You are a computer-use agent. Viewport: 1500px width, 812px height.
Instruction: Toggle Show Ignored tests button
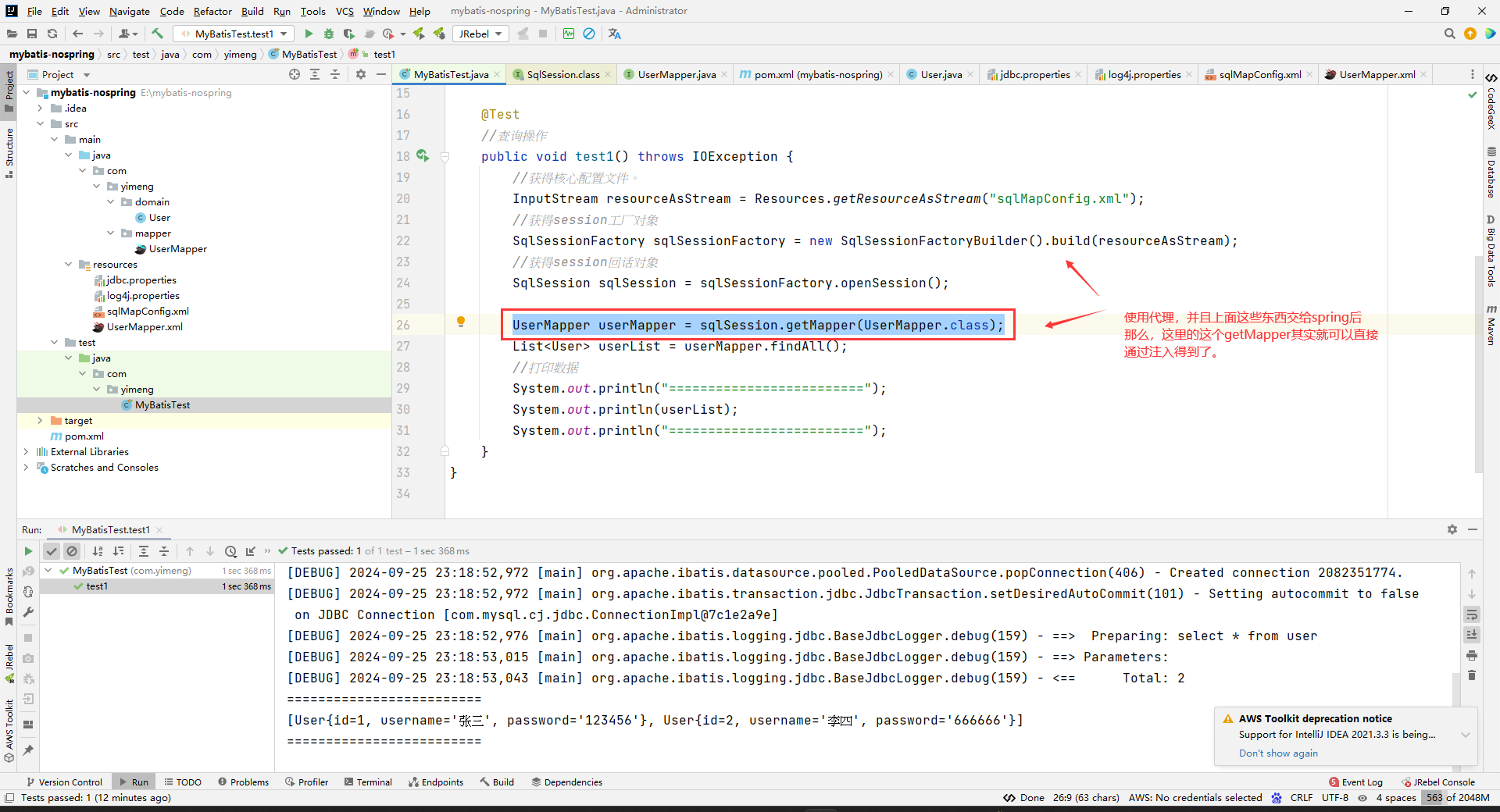(x=72, y=551)
